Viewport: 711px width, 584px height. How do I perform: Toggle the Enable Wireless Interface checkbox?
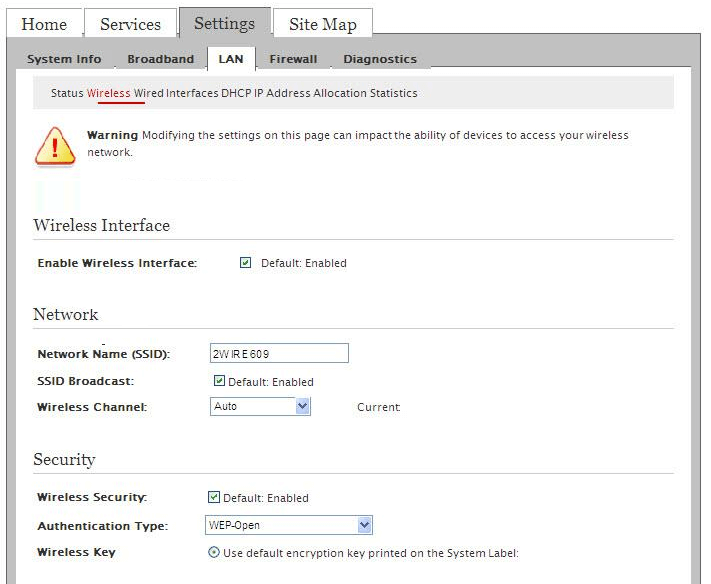click(x=245, y=263)
